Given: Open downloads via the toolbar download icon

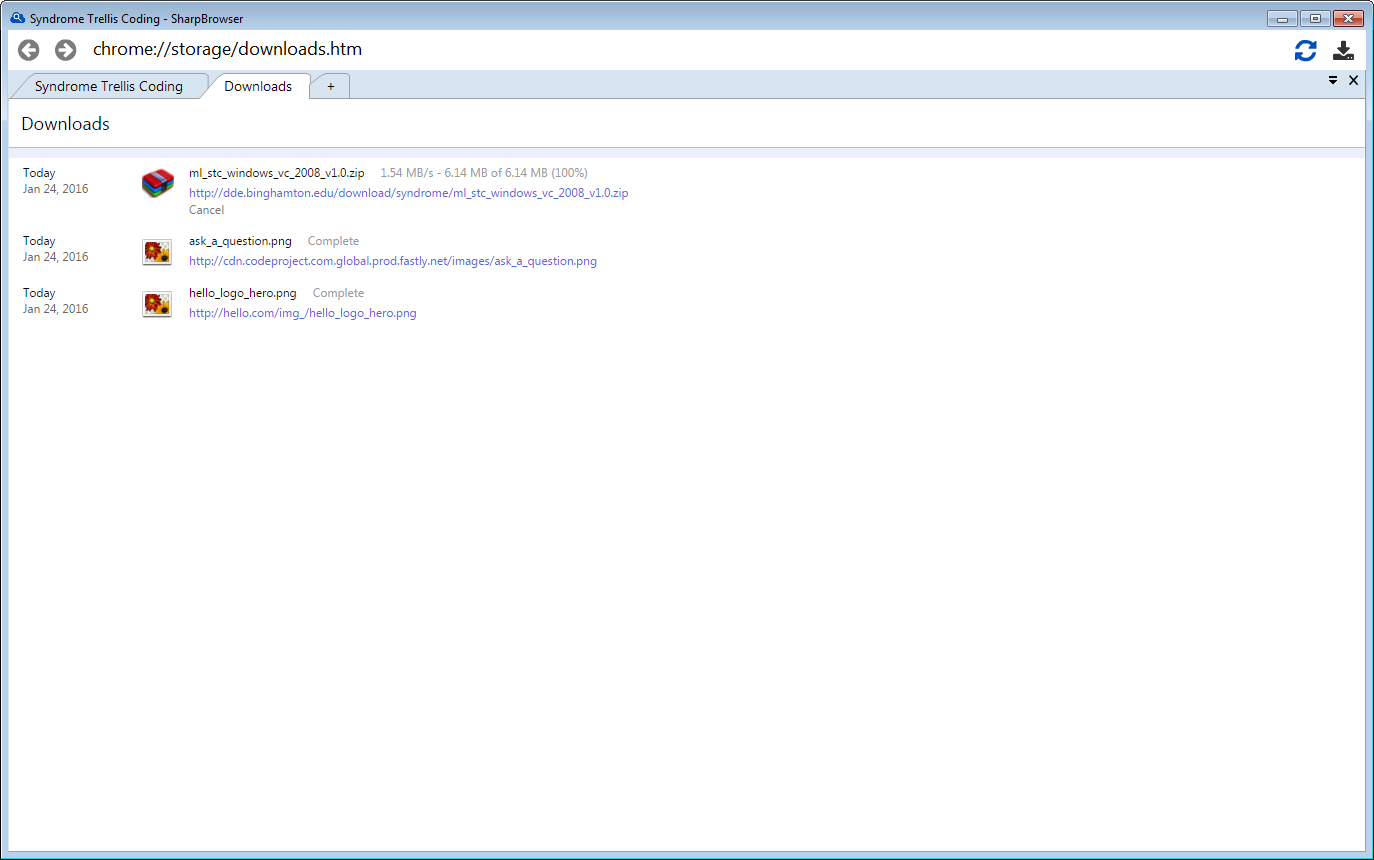Looking at the screenshot, I should [x=1343, y=51].
